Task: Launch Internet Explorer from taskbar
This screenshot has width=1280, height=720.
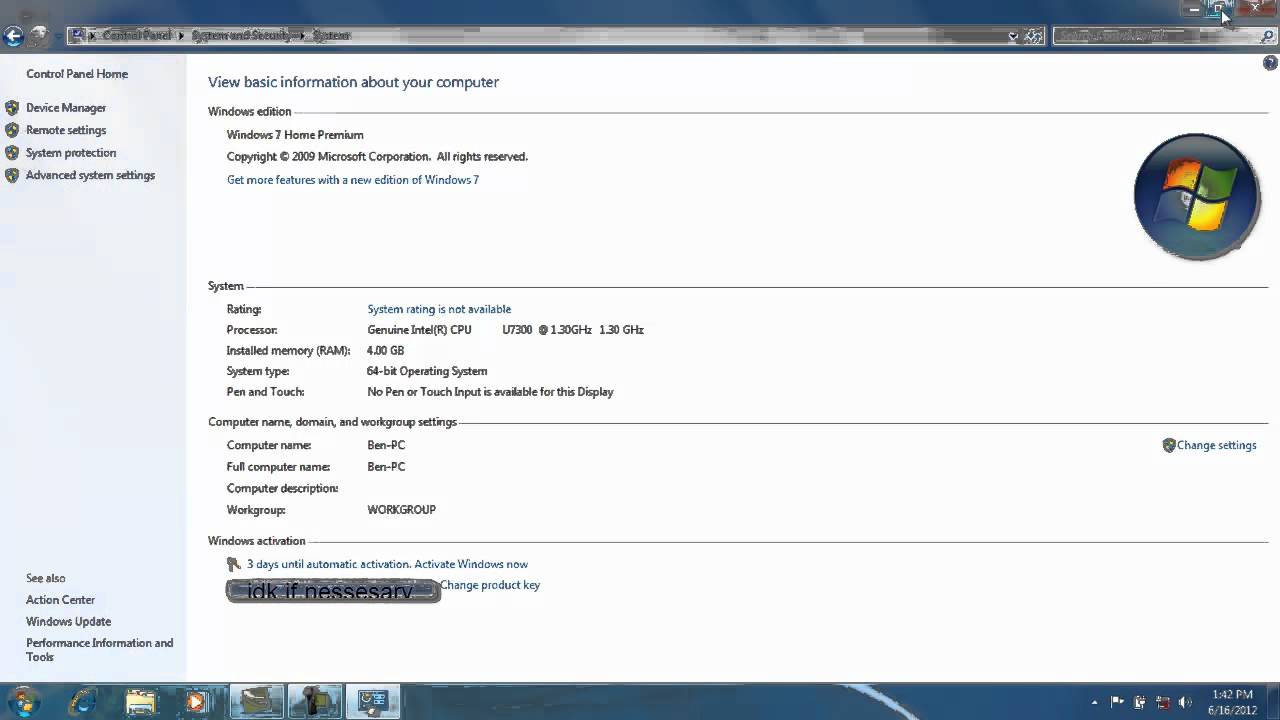Action: (83, 702)
